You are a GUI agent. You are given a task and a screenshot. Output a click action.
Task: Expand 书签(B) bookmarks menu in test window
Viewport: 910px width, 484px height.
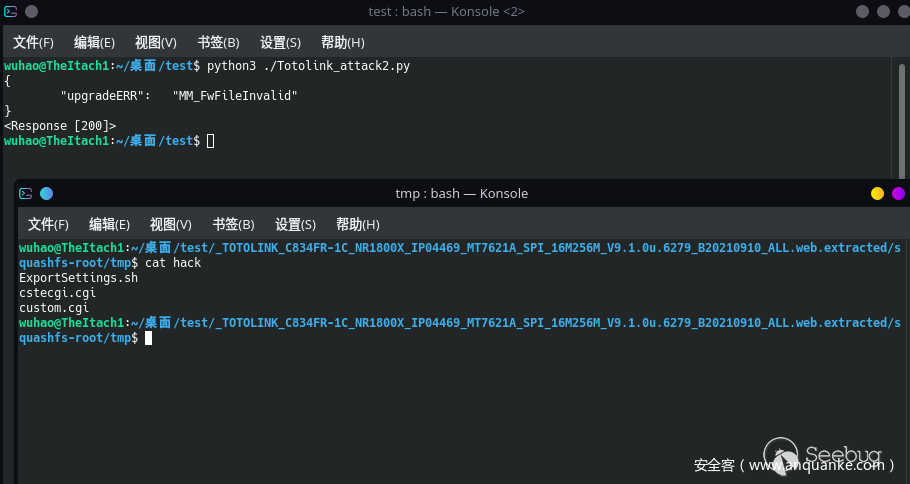coord(218,43)
